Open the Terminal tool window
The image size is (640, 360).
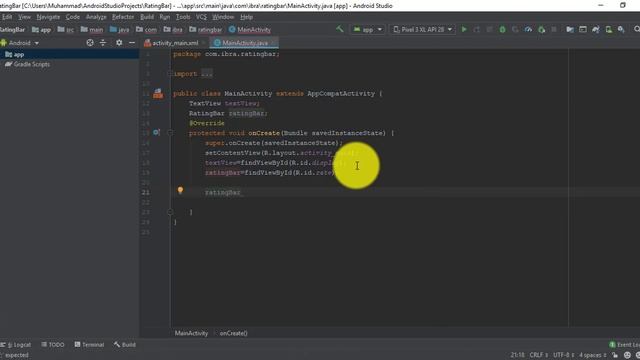point(89,345)
